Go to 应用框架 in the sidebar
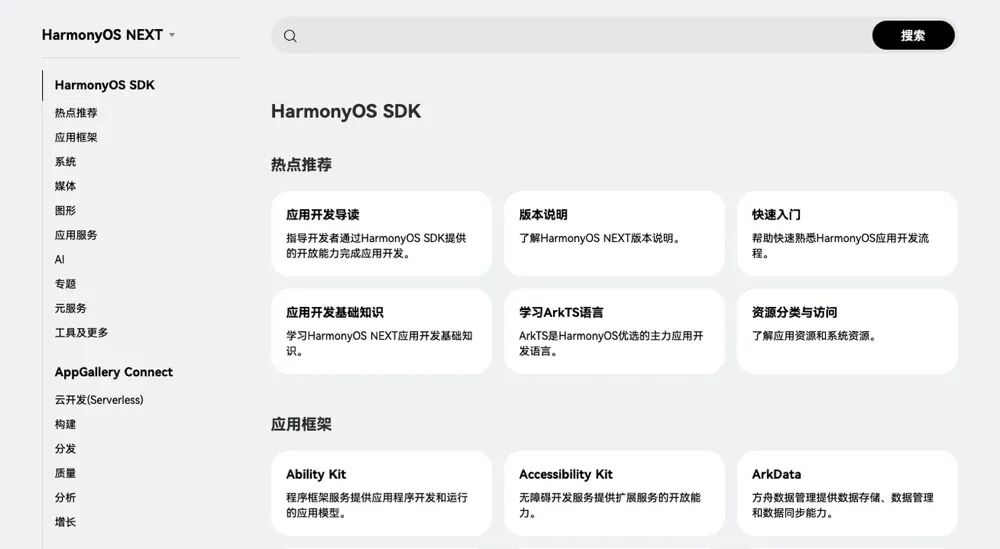Screen dimensions: 1000x549 76,137
